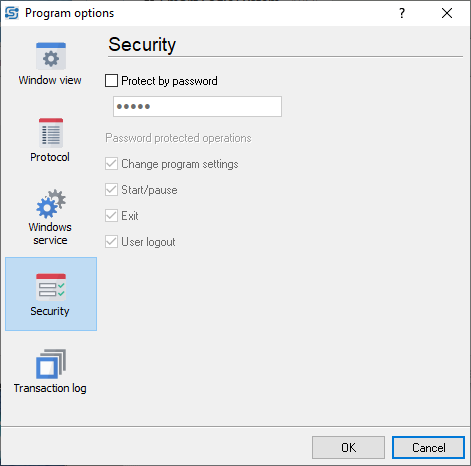
Task: Select the Security checklist icon
Action: [51, 287]
